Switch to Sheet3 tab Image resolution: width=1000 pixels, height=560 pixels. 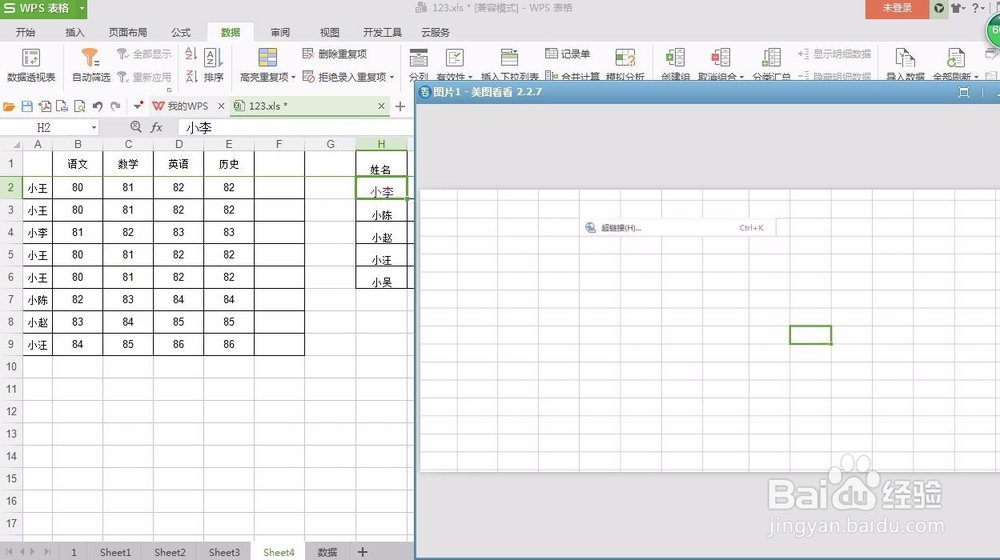[224, 552]
